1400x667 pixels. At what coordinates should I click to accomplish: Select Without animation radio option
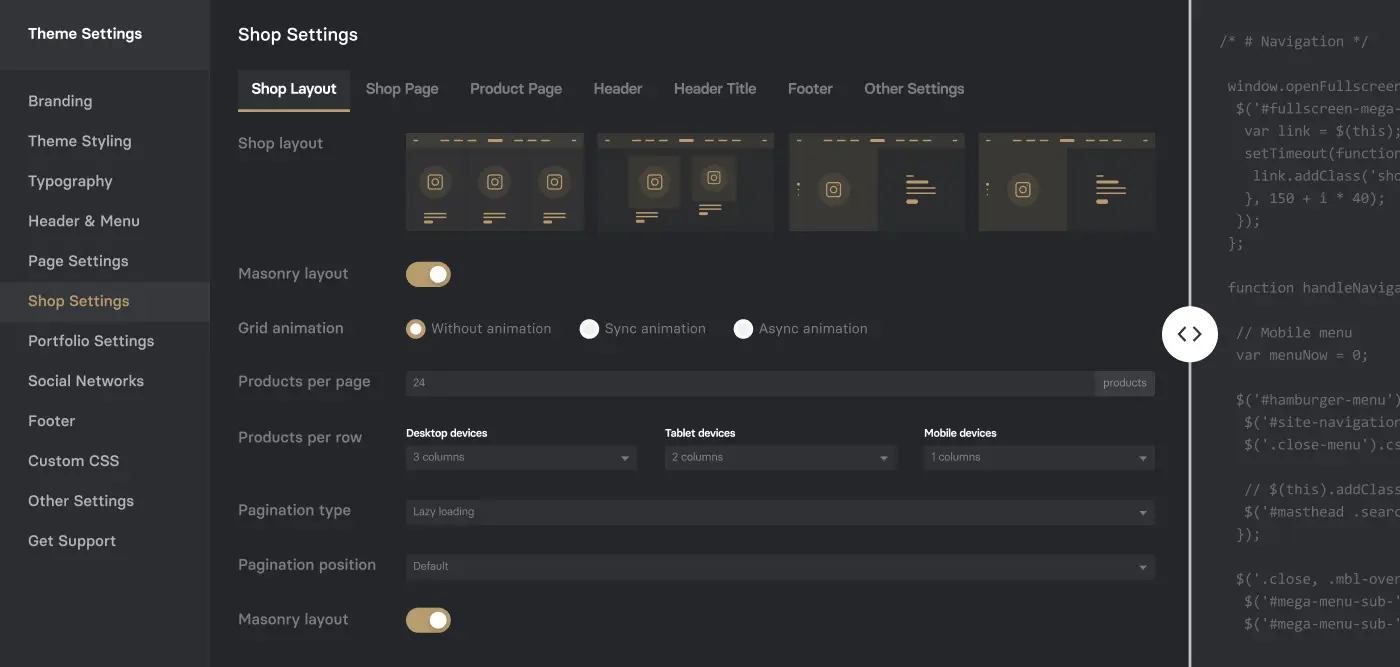coord(416,329)
